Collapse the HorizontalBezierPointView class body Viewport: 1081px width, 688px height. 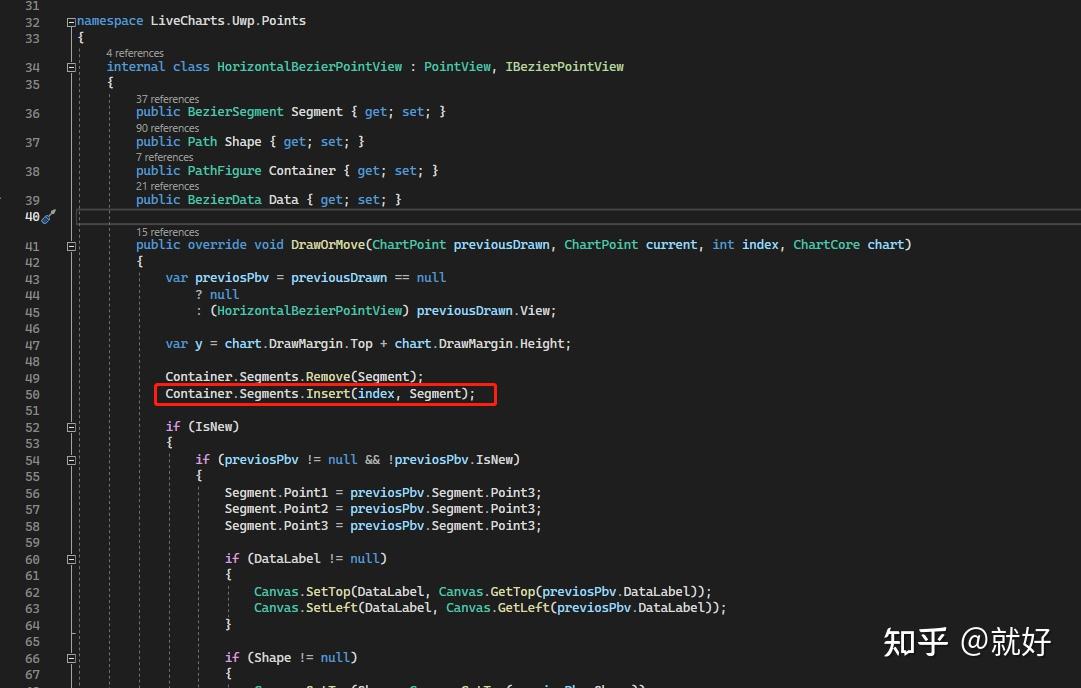pos(70,66)
